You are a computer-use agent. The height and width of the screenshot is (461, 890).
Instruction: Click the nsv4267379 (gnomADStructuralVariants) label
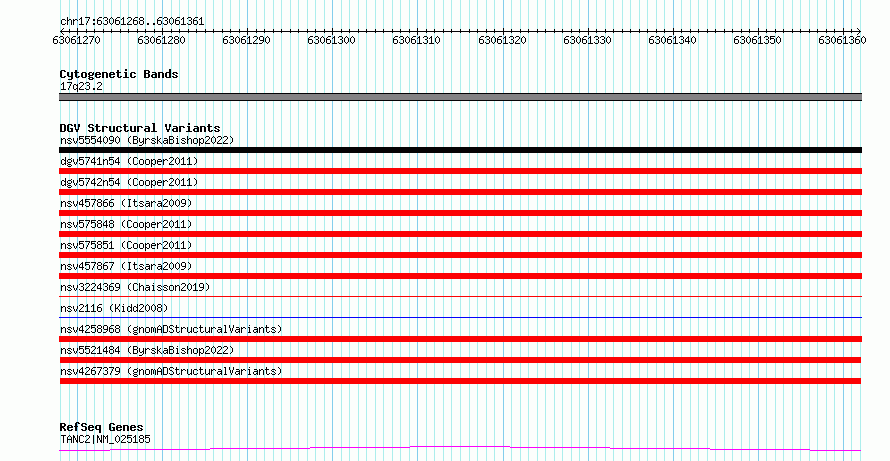click(171, 371)
